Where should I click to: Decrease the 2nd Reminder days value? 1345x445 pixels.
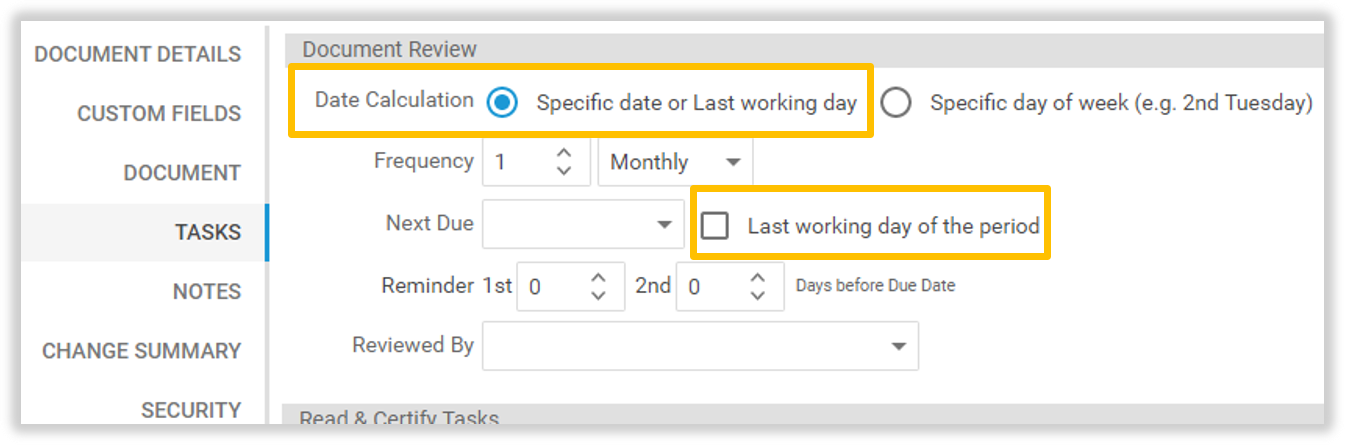[x=758, y=296]
